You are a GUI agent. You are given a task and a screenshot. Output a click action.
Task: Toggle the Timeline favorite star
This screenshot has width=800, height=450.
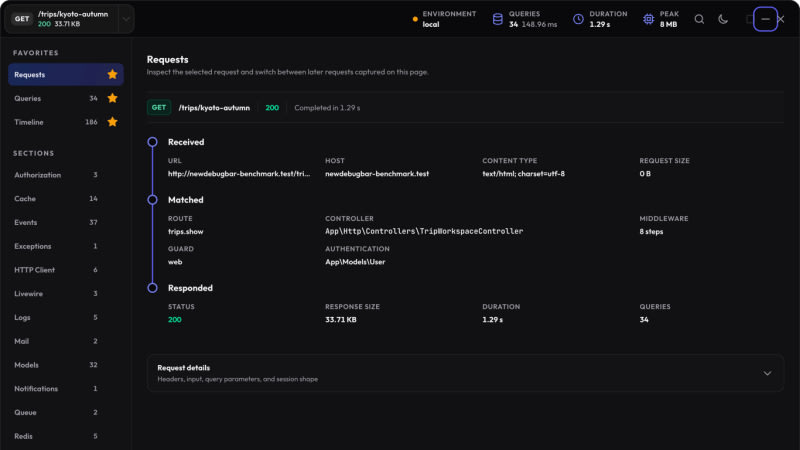coord(112,122)
